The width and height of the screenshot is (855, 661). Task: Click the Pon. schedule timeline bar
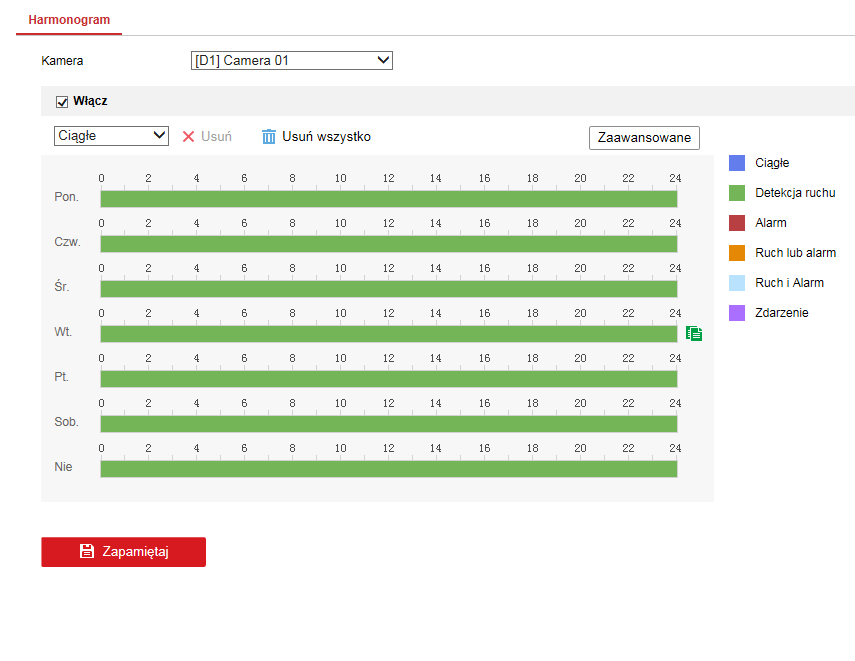(x=388, y=198)
